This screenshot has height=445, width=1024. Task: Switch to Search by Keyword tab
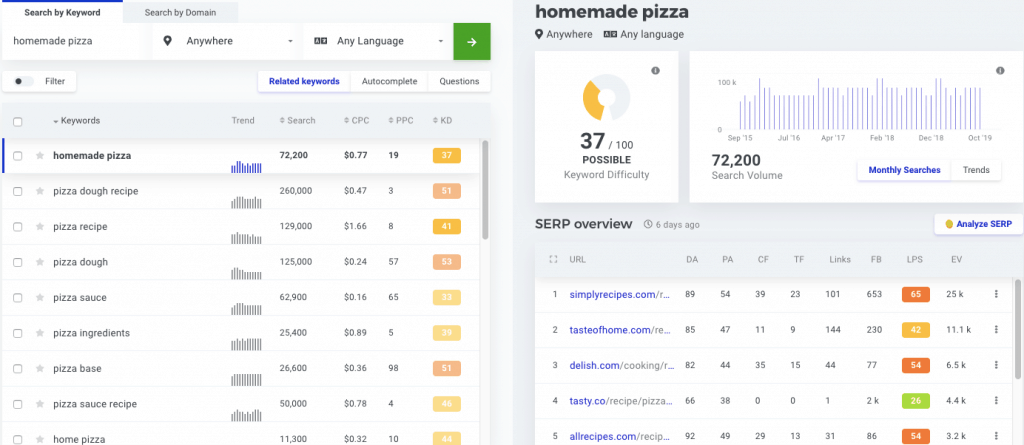pyautogui.click(x=61, y=12)
